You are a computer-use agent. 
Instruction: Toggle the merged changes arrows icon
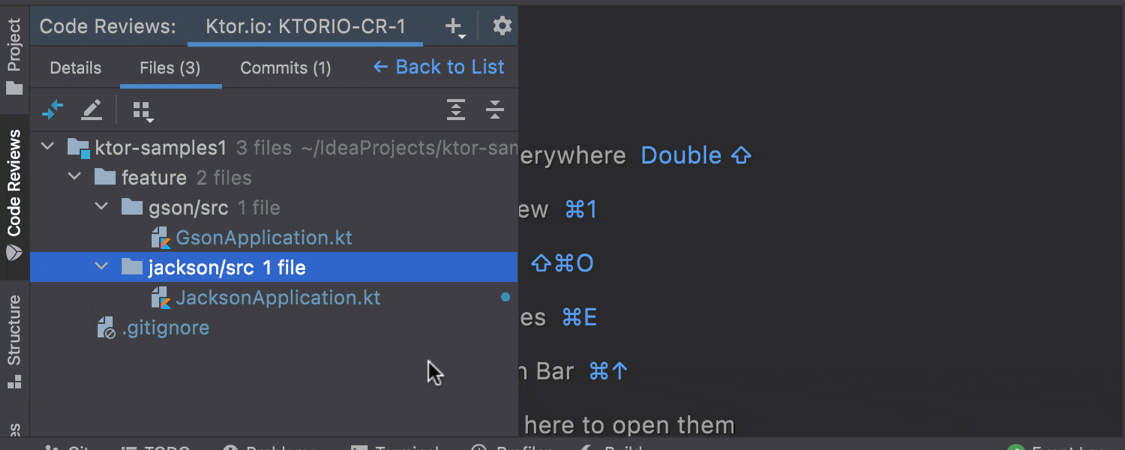[53, 110]
